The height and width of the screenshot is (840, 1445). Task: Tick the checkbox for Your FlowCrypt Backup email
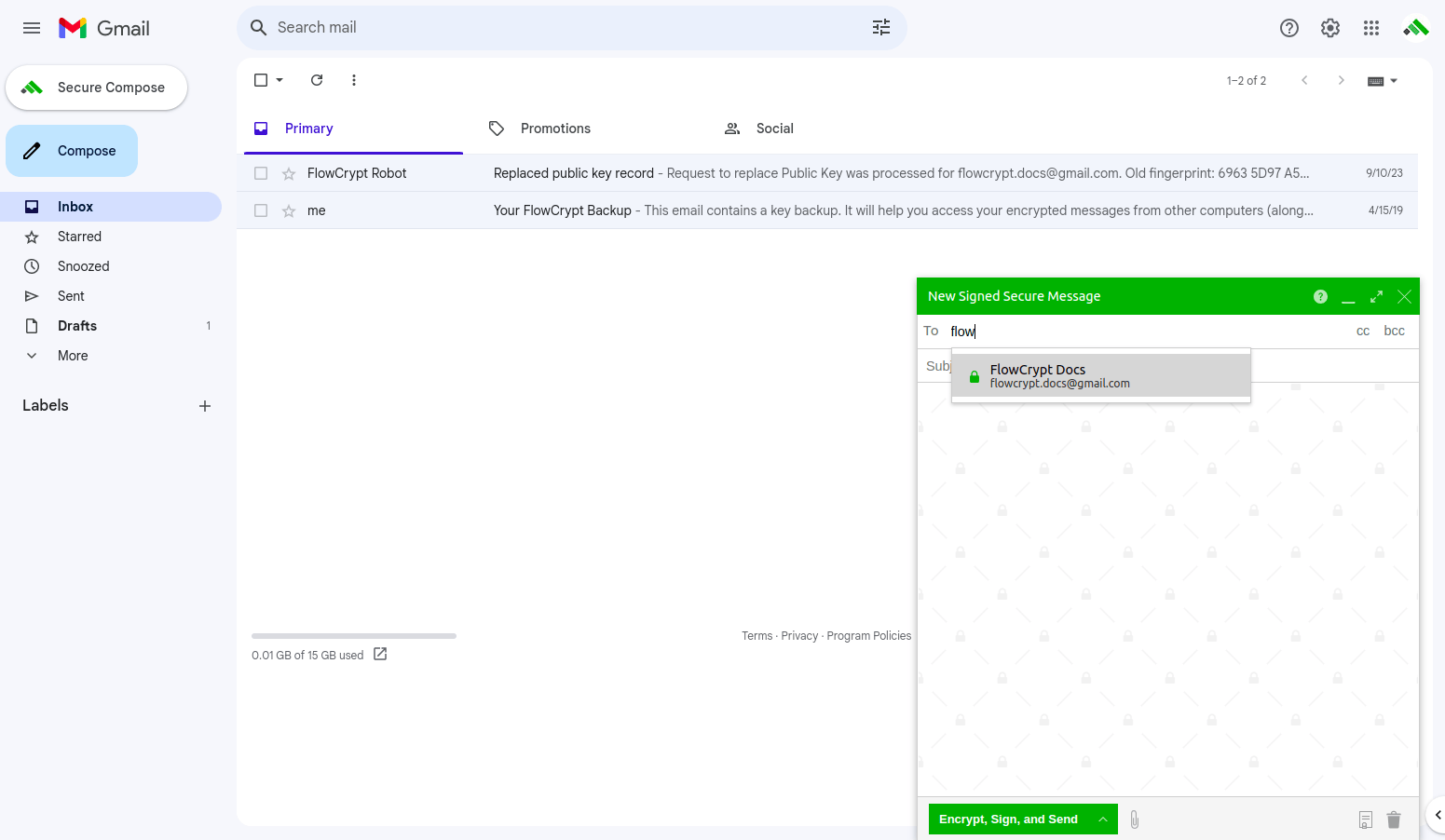coord(261,210)
